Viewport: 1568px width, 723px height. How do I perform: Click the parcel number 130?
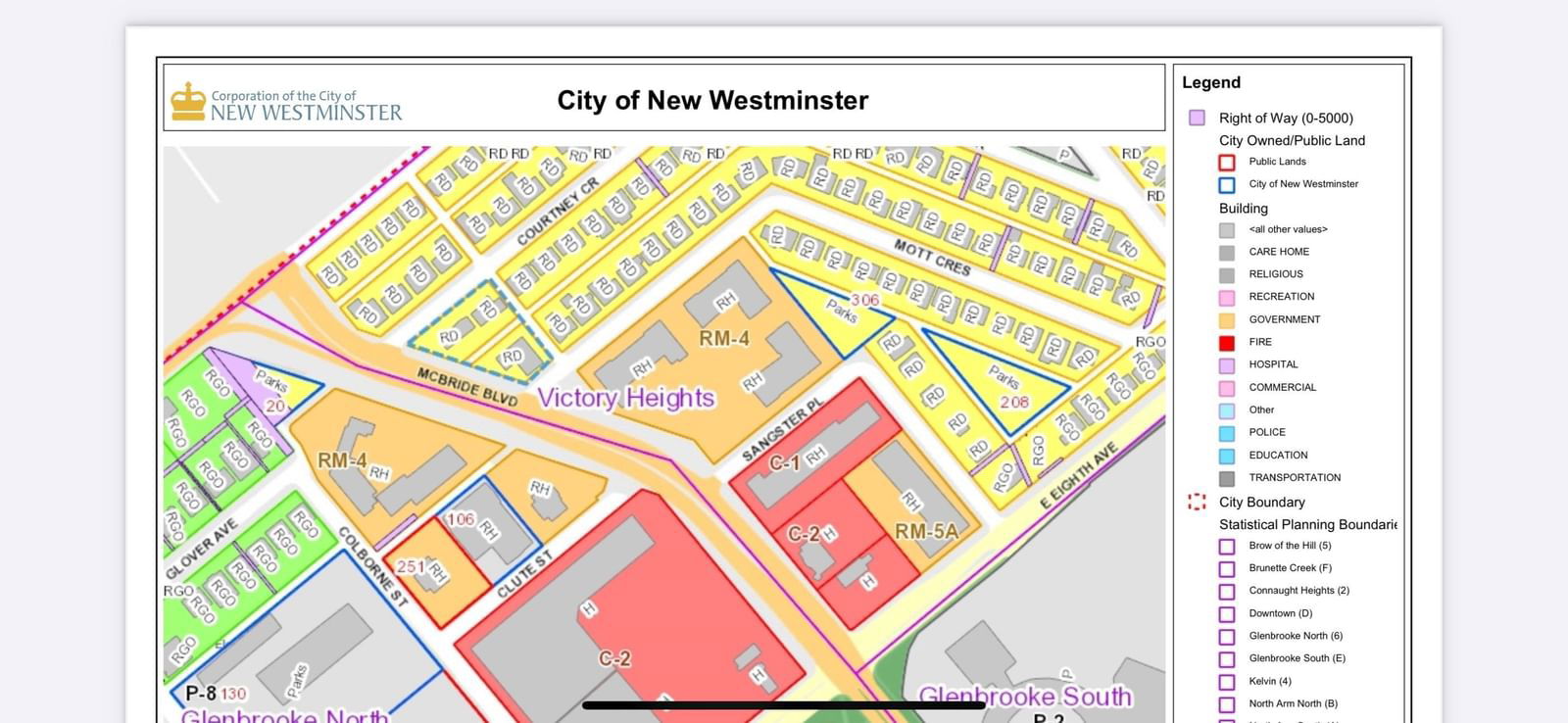pos(233,694)
